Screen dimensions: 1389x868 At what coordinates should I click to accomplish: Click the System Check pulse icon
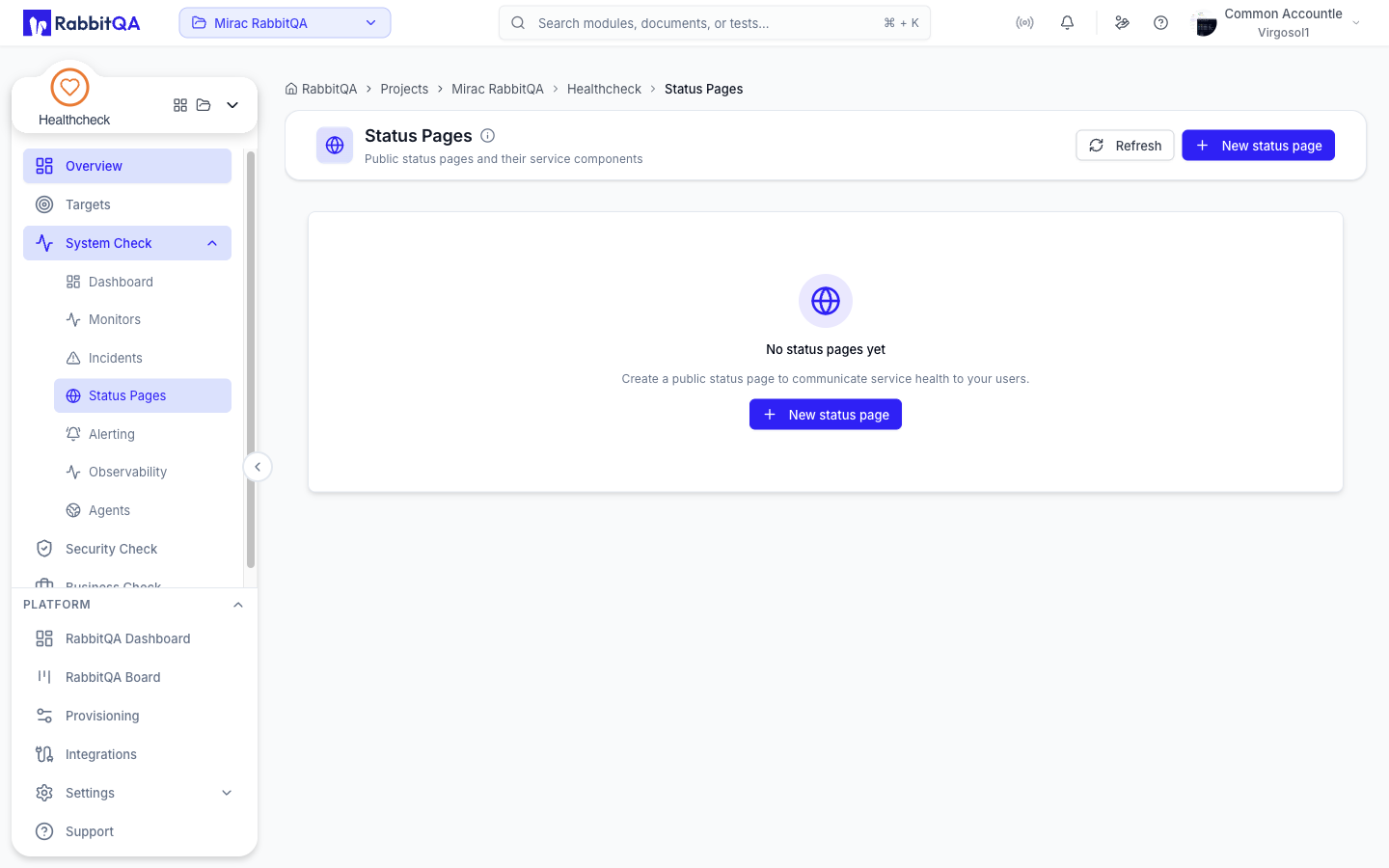(x=44, y=243)
